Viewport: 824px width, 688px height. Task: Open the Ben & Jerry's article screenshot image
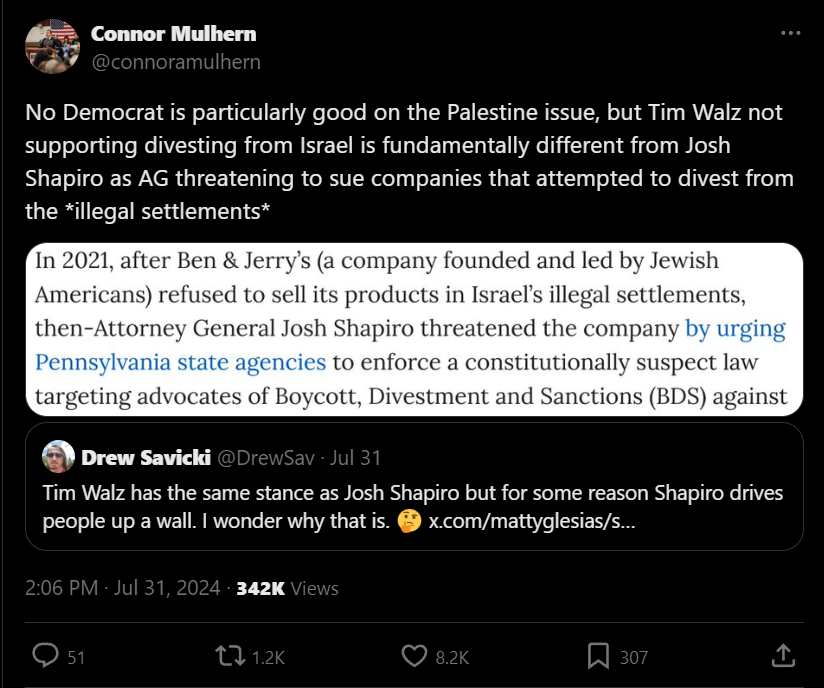[x=414, y=330]
